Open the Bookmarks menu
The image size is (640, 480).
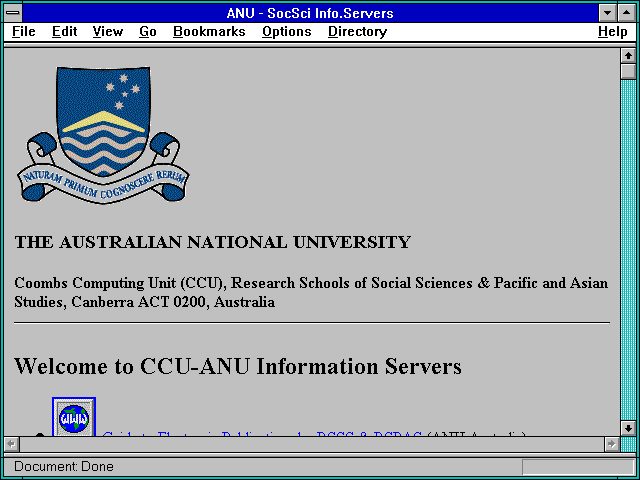tap(209, 32)
